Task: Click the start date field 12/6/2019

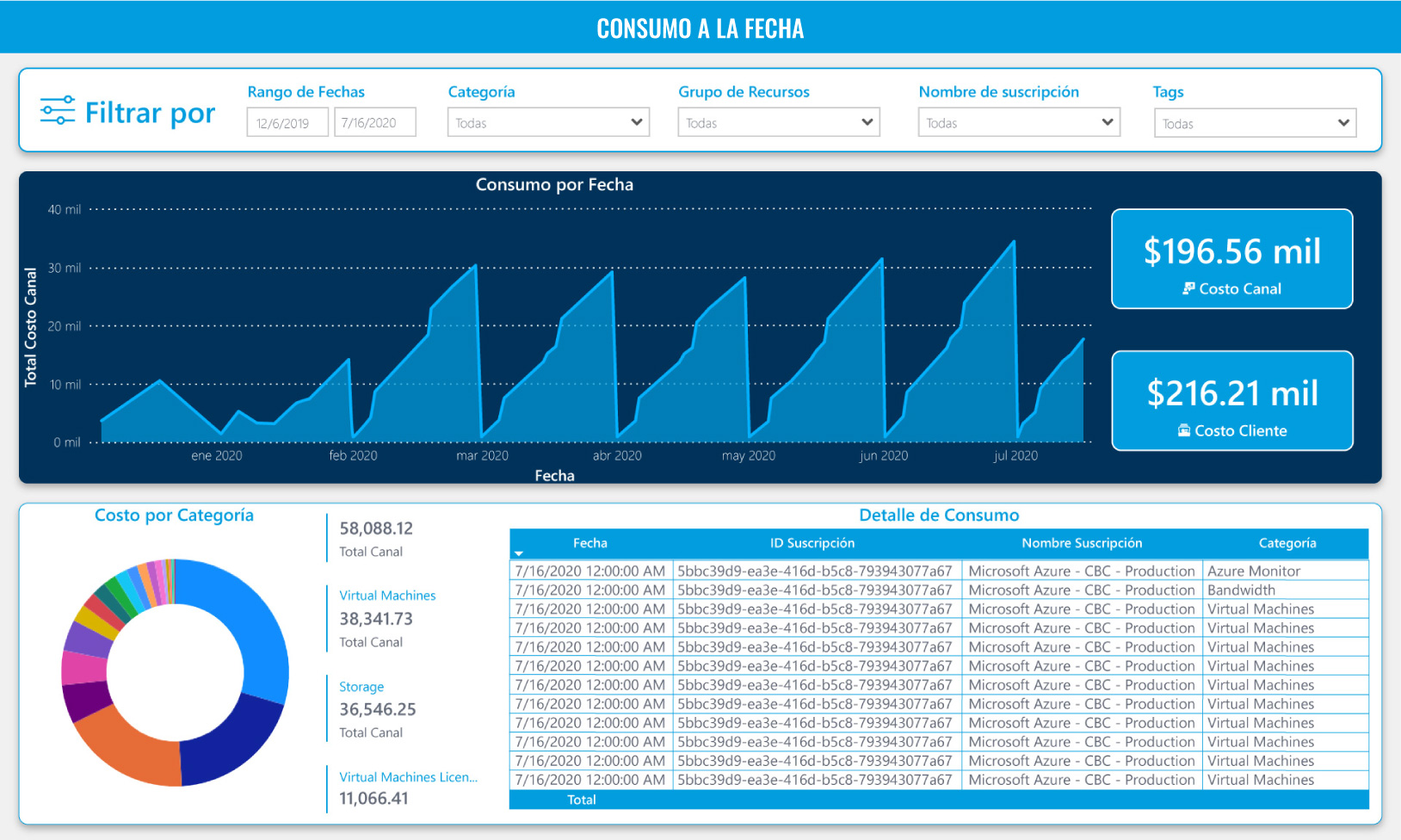Action: tap(287, 123)
